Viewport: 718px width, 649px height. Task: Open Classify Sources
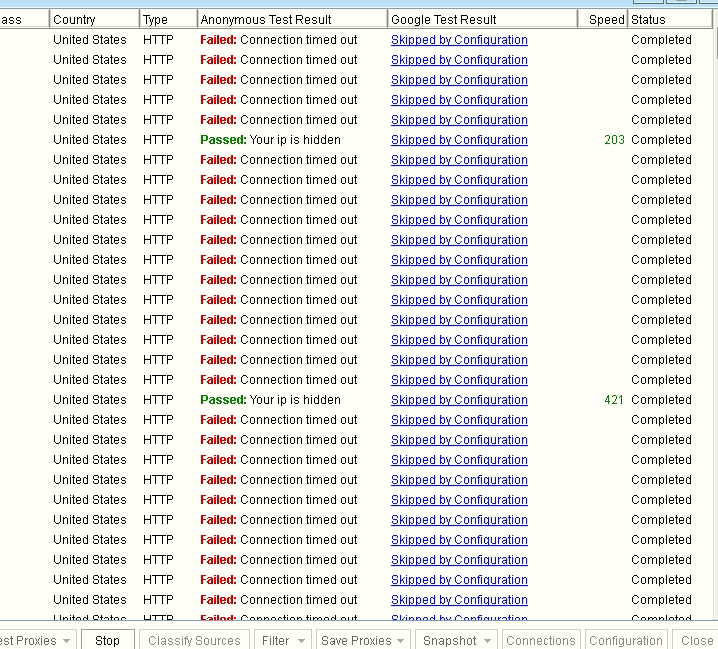click(194, 640)
